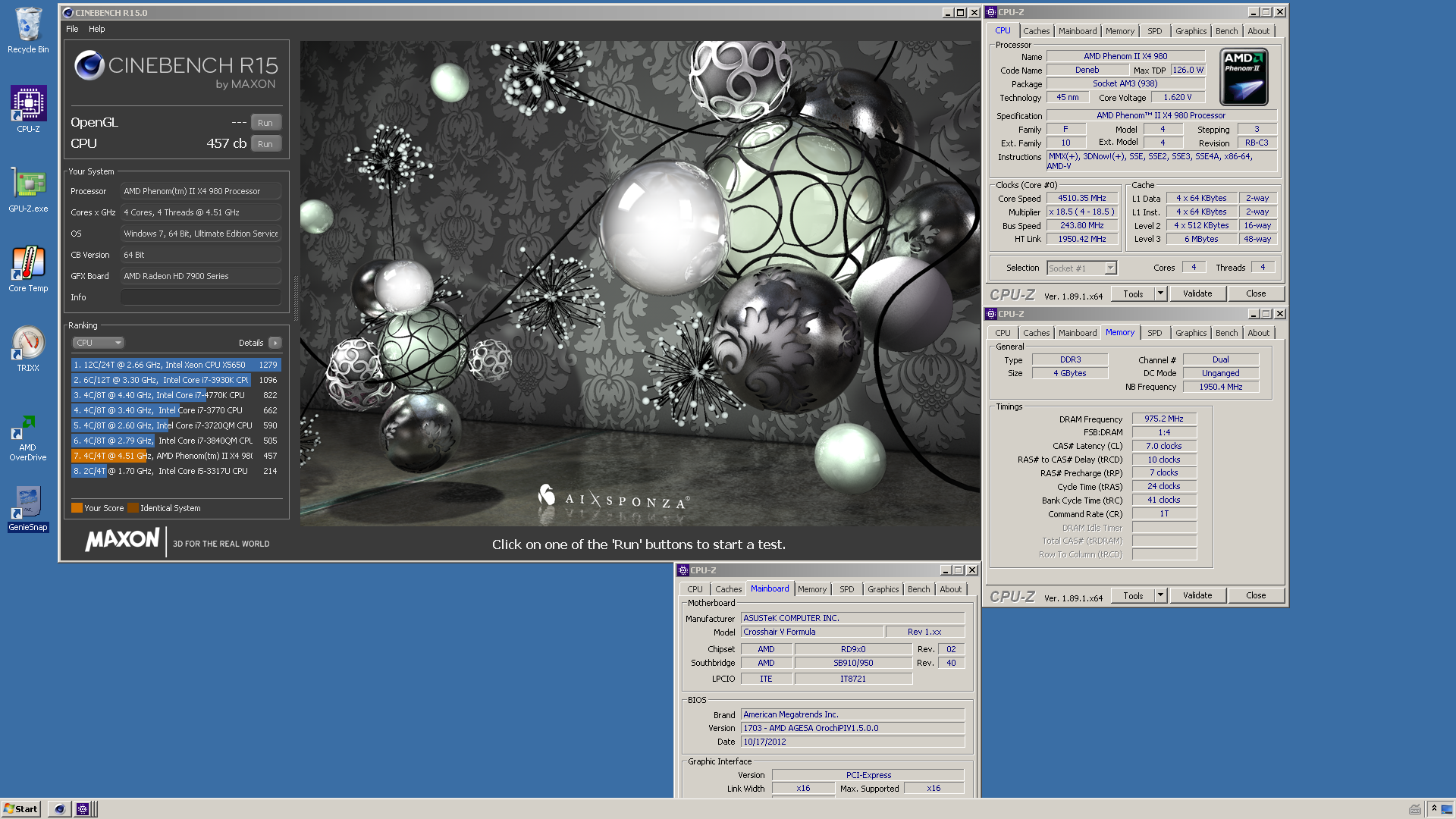Launch the CPU-Z desktop shortcut
The height and width of the screenshot is (819, 1456).
(28, 109)
